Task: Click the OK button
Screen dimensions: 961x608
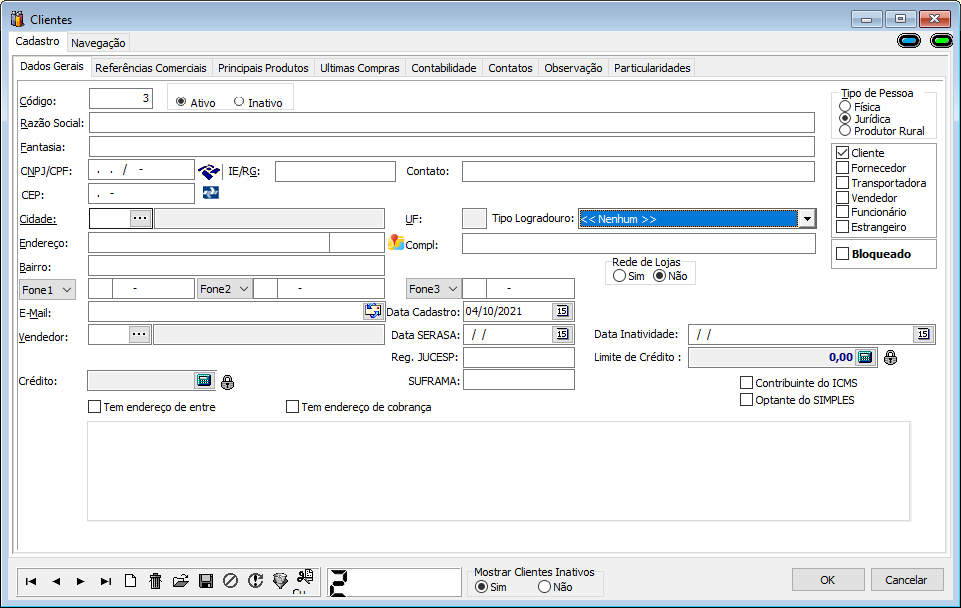Action: [x=828, y=580]
